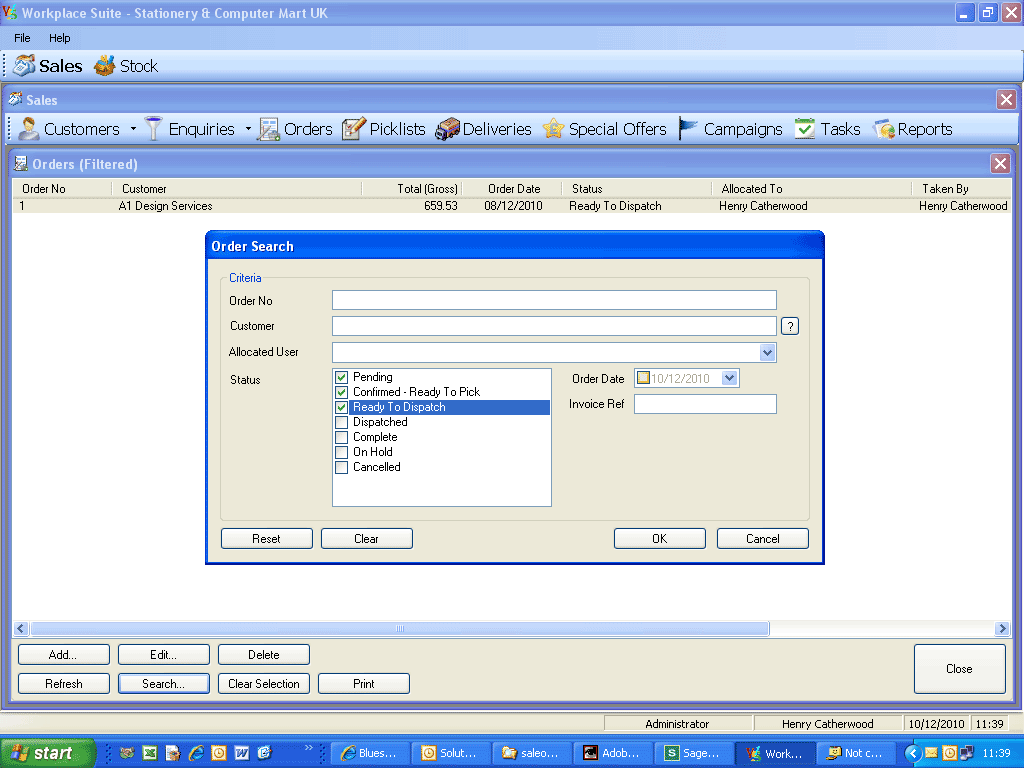Open the Orders section in the Sales toolbar
The height and width of the screenshot is (768, 1024).
coord(295,129)
